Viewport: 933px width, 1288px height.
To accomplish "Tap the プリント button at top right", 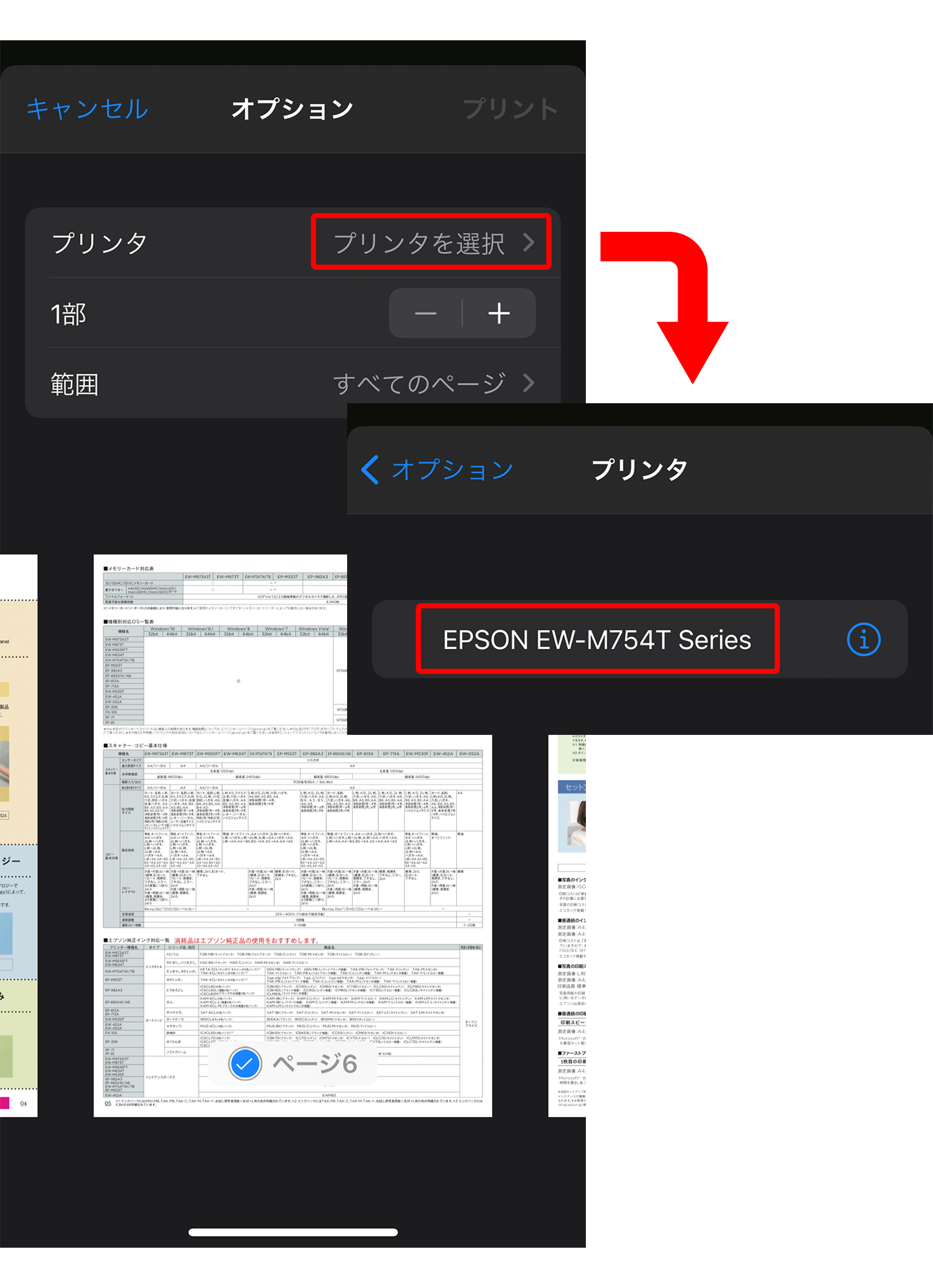I will tap(510, 109).
